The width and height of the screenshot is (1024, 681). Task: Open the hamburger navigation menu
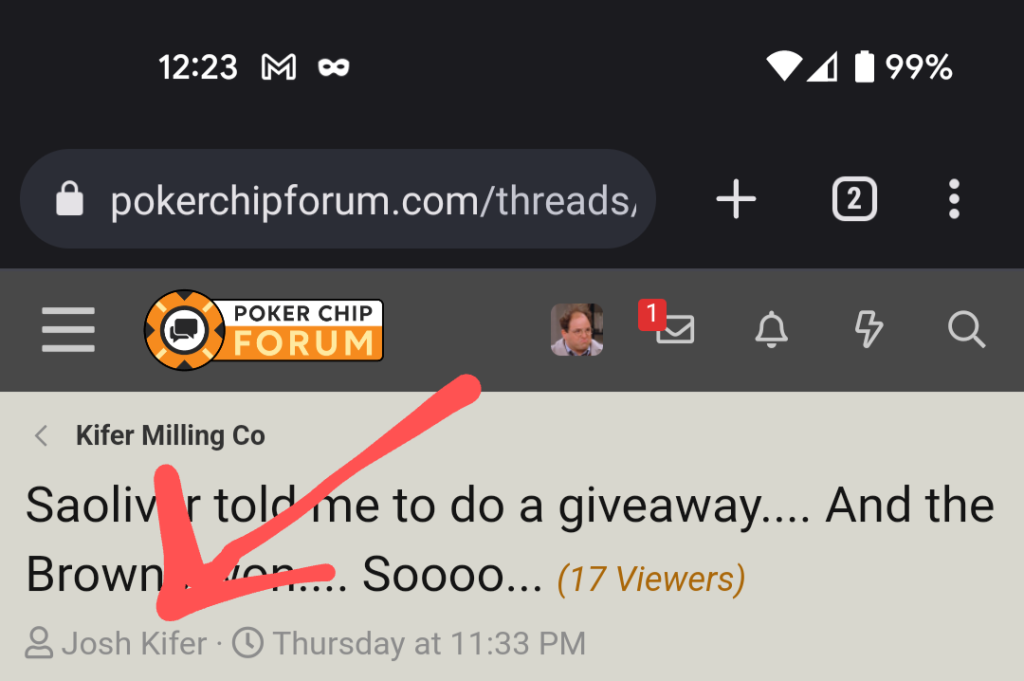click(68, 329)
